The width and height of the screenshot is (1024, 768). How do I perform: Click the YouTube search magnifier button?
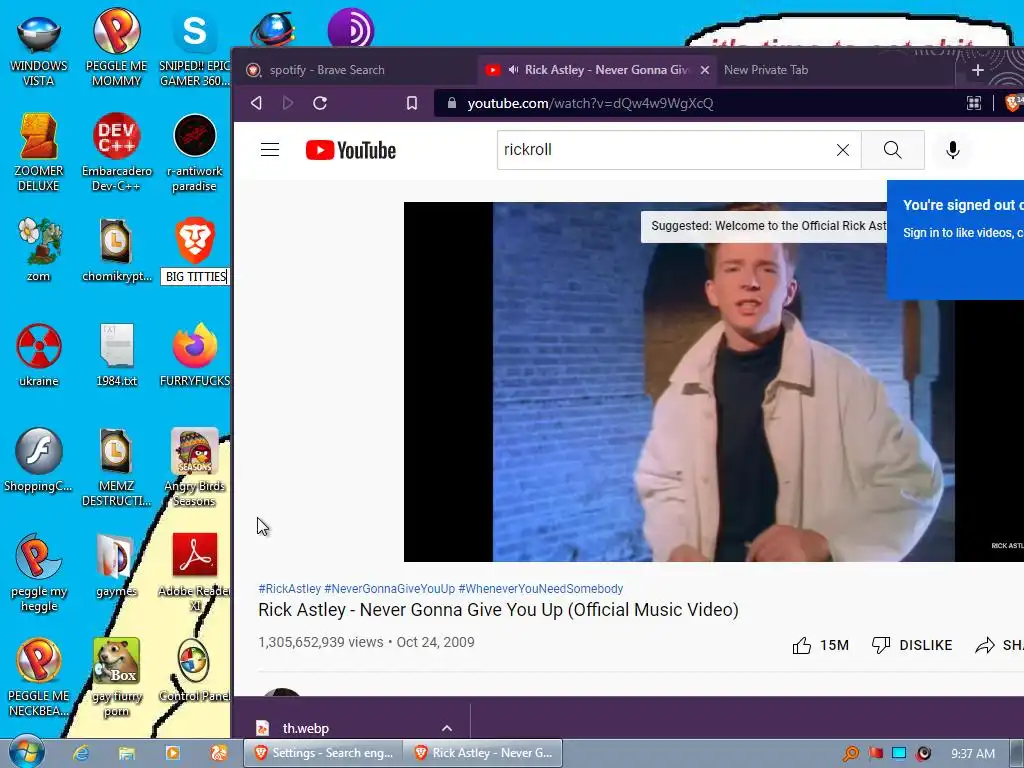pyautogui.click(x=893, y=150)
